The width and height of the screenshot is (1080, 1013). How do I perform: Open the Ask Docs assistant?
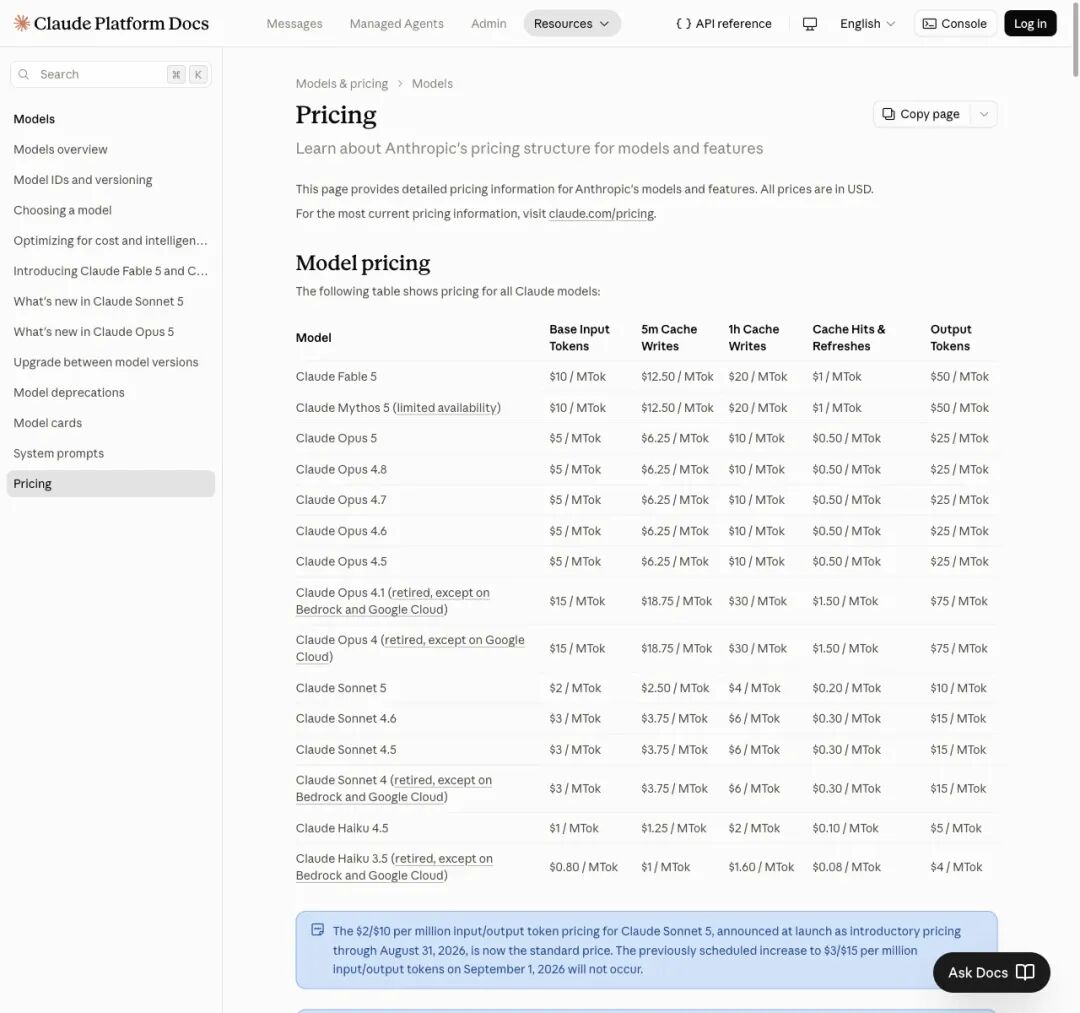coord(991,972)
